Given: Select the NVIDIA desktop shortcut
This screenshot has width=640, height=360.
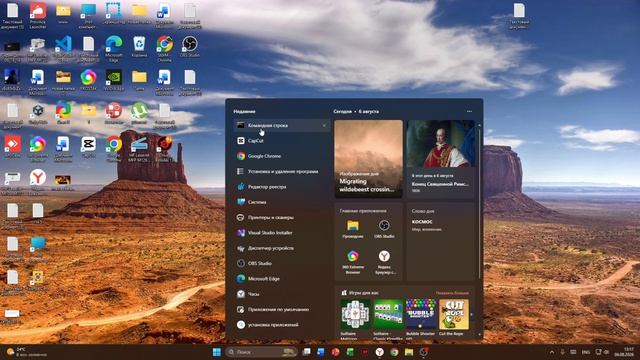Looking at the screenshot, I should coord(114,80).
